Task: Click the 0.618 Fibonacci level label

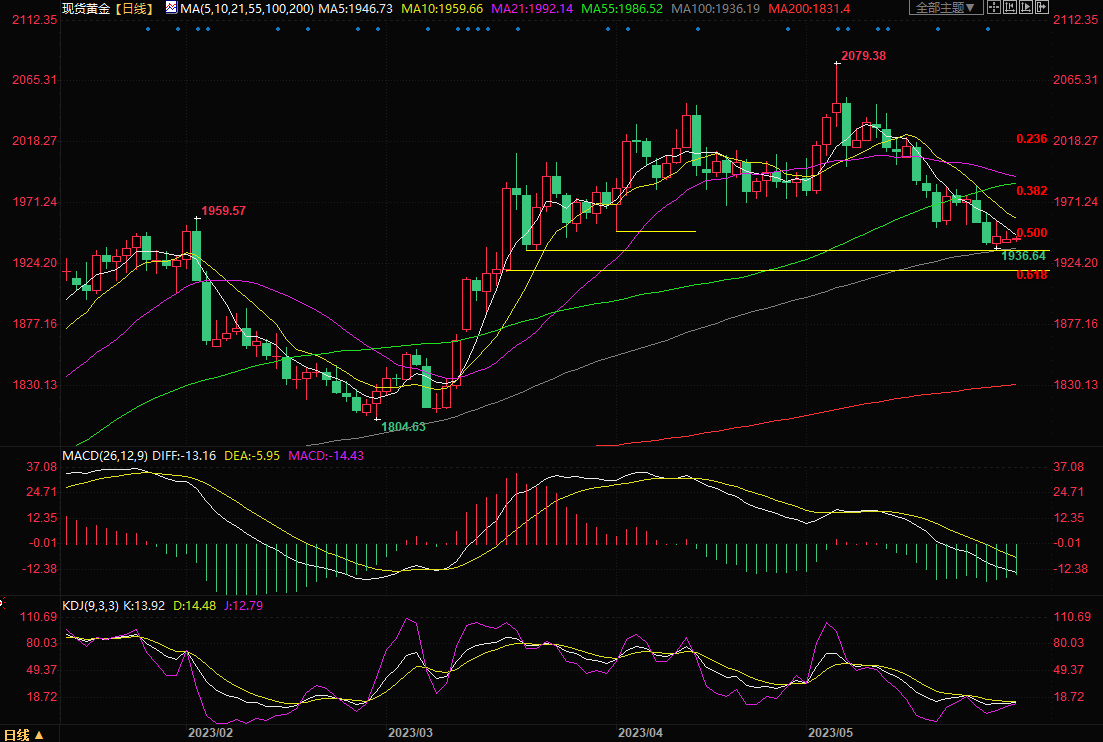Action: pos(1031,275)
